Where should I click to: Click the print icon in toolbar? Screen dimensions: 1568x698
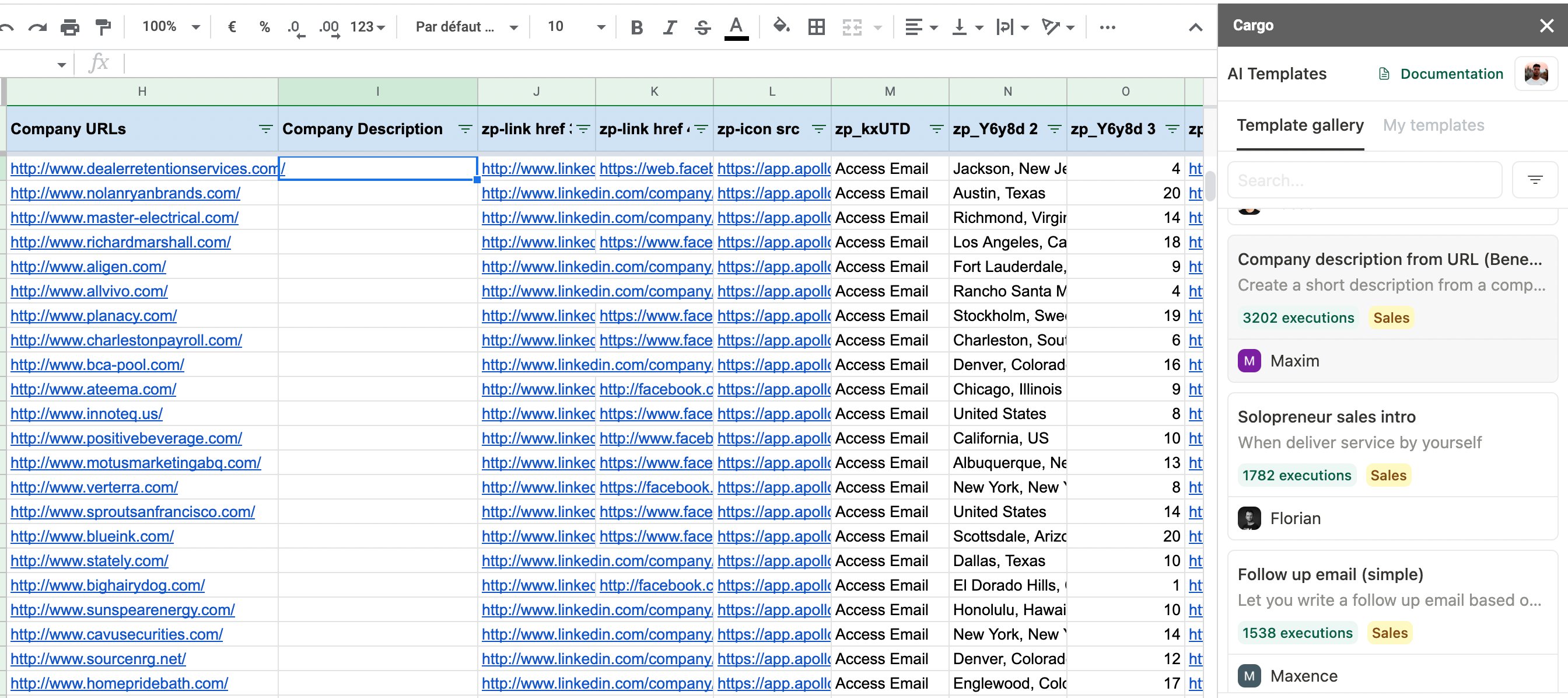click(70, 27)
